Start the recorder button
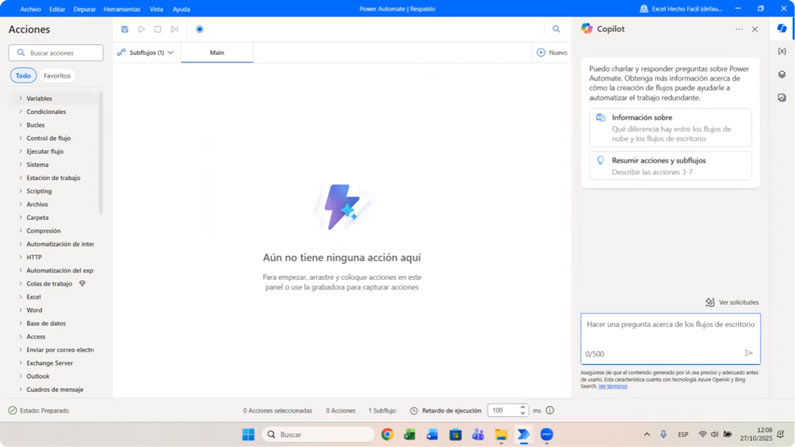 tap(199, 29)
